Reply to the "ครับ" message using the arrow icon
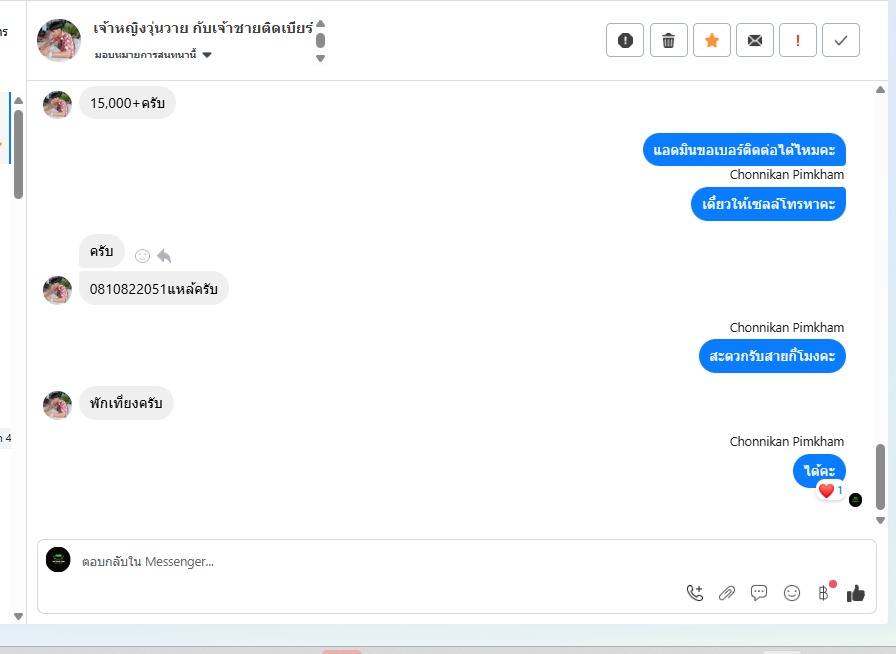This screenshot has height=654, width=896. [164, 256]
